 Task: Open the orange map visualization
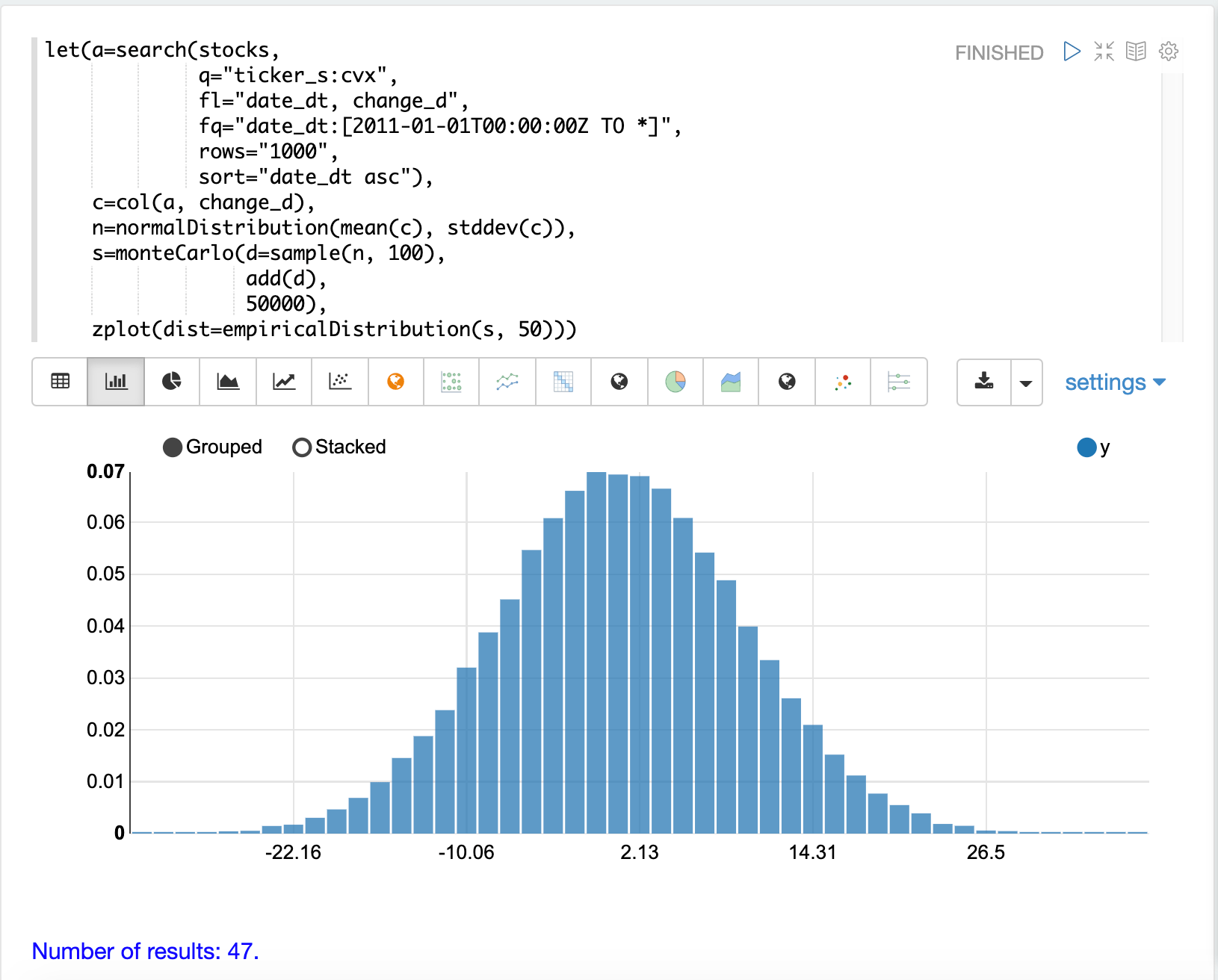pos(395,382)
